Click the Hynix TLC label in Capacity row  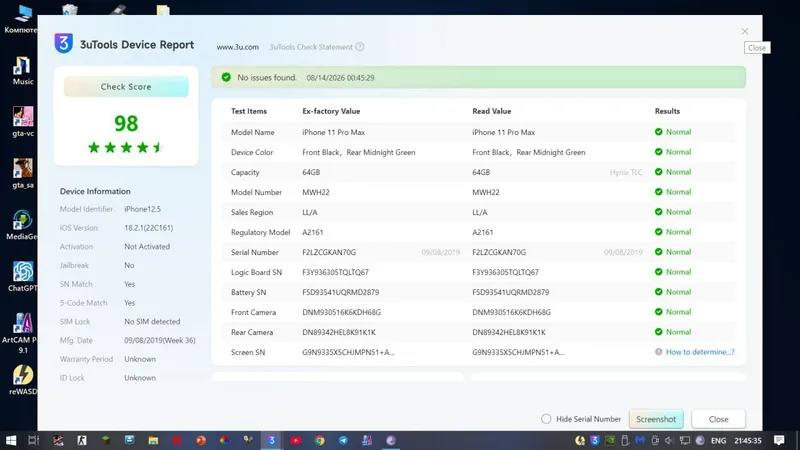click(626, 172)
